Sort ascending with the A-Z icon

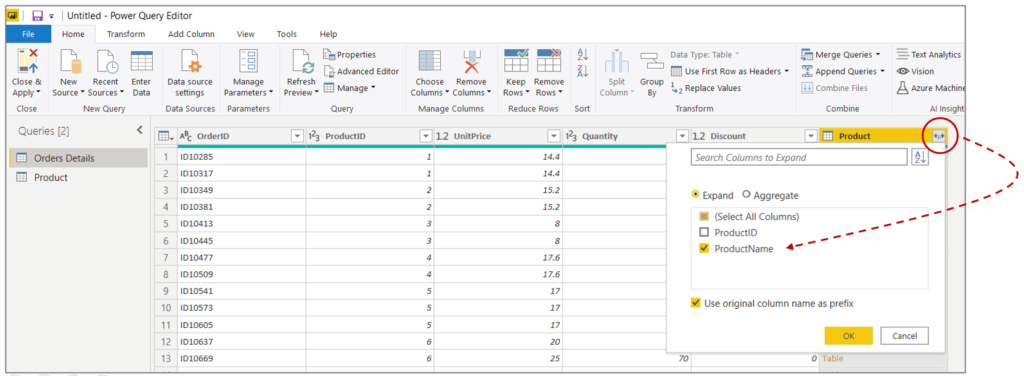tap(583, 54)
